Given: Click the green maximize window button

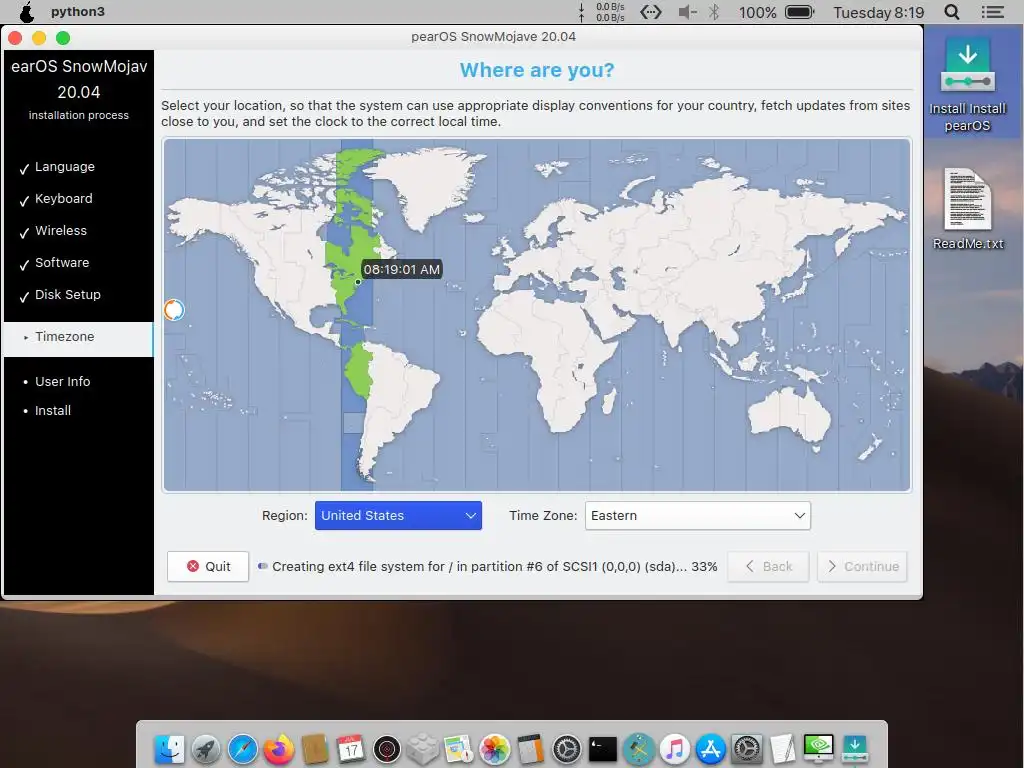Looking at the screenshot, I should (63, 38).
